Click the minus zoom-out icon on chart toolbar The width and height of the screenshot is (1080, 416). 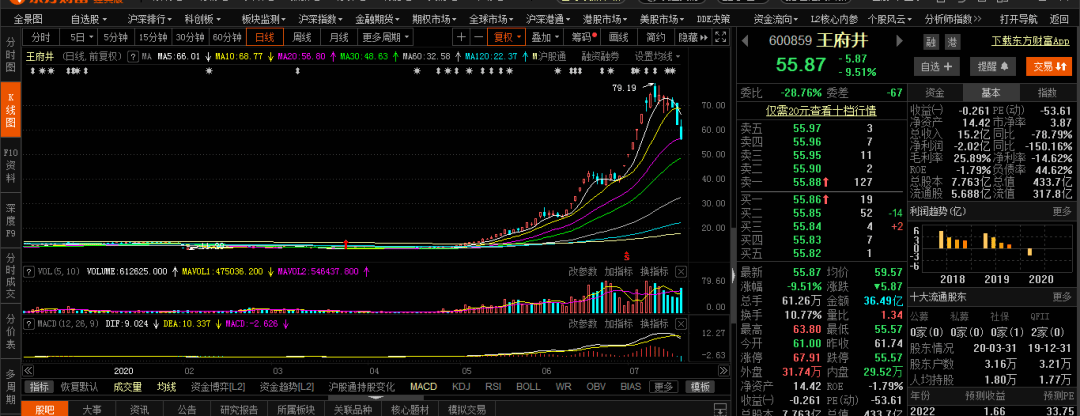click(x=480, y=37)
